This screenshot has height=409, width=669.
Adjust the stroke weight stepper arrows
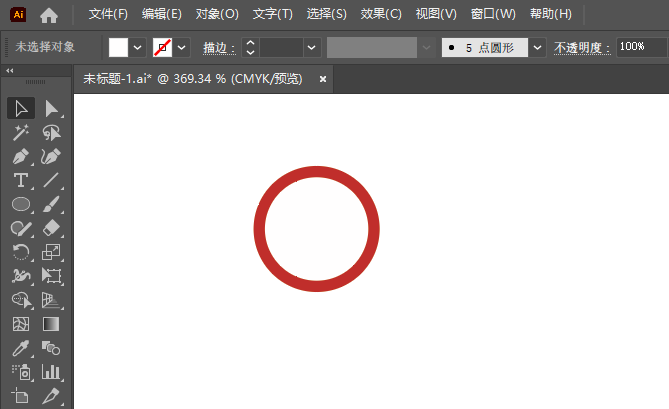[x=250, y=47]
